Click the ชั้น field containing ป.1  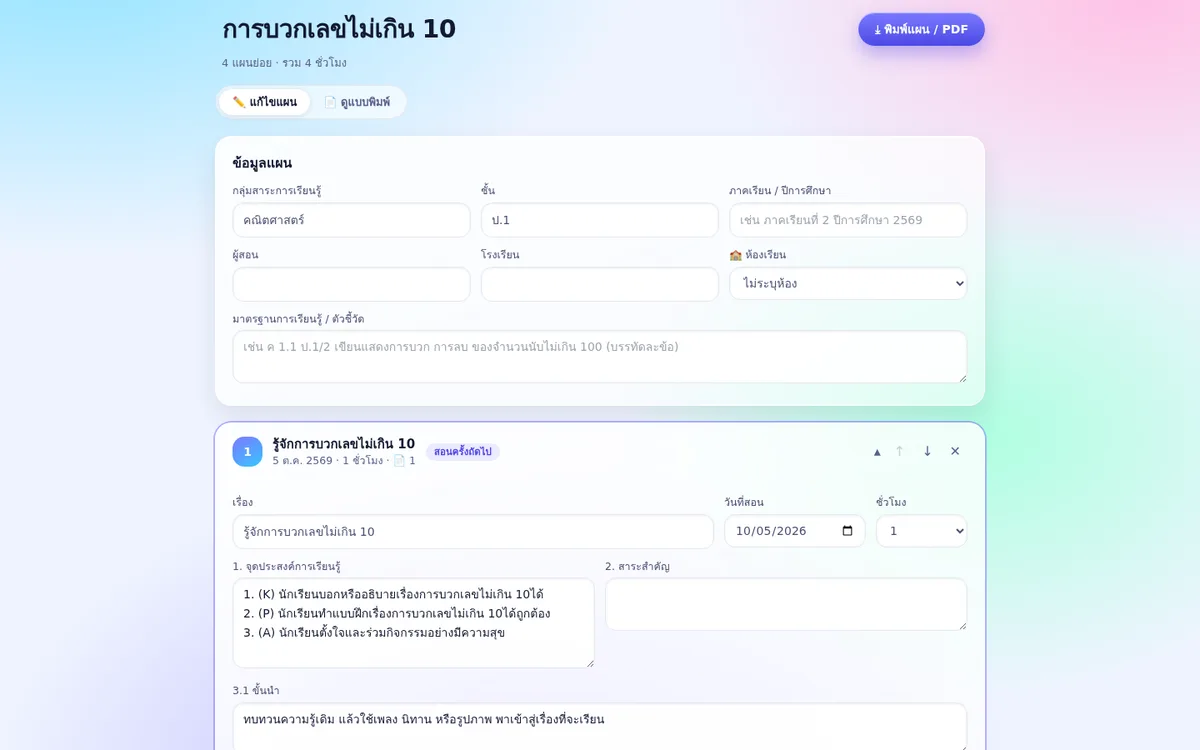tap(599, 220)
